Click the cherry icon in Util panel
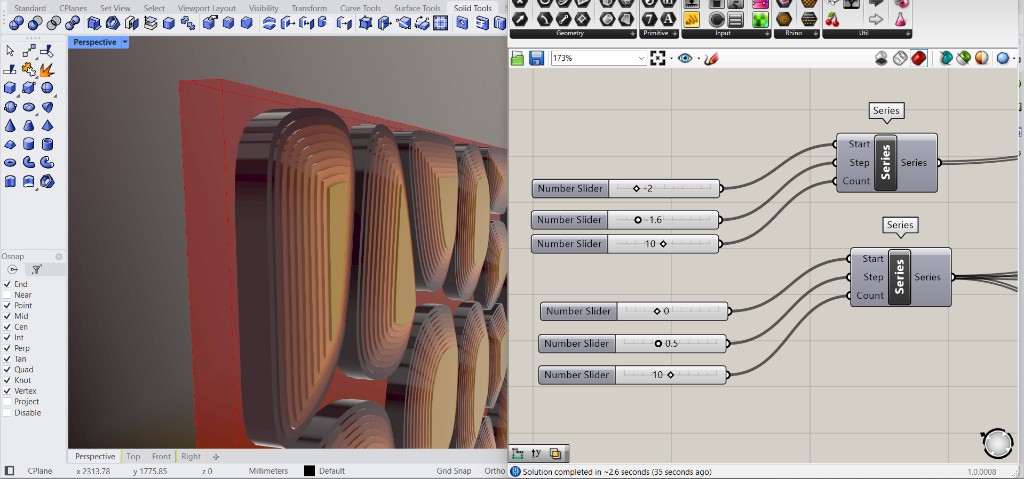 (833, 20)
